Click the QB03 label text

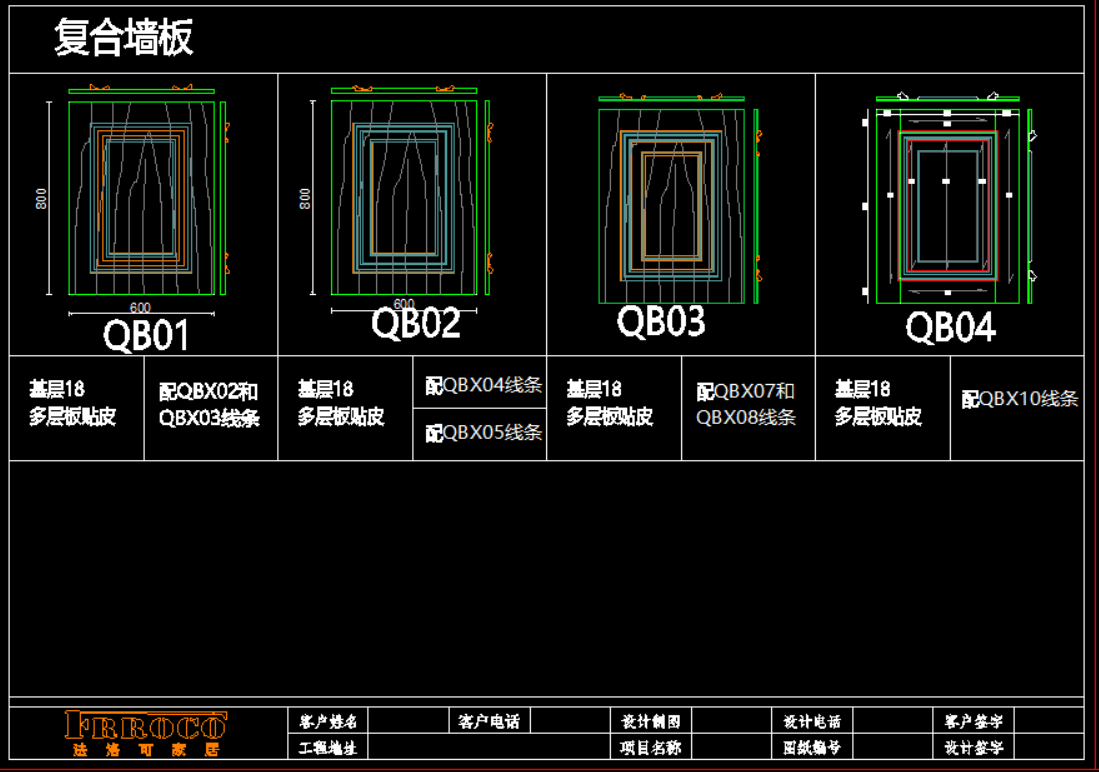661,322
